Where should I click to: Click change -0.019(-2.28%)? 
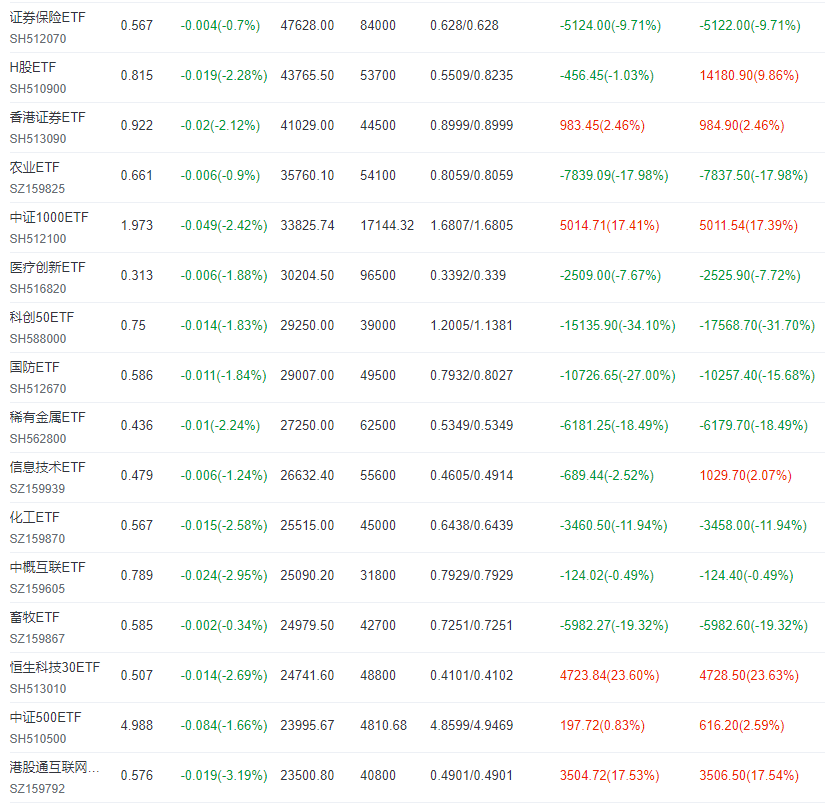(224, 76)
